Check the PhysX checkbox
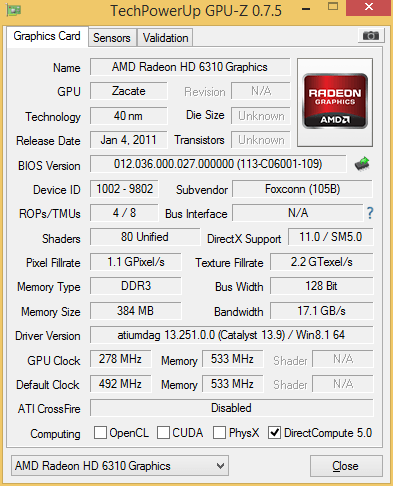Image resolution: width=393 pixels, height=486 pixels. (x=219, y=433)
